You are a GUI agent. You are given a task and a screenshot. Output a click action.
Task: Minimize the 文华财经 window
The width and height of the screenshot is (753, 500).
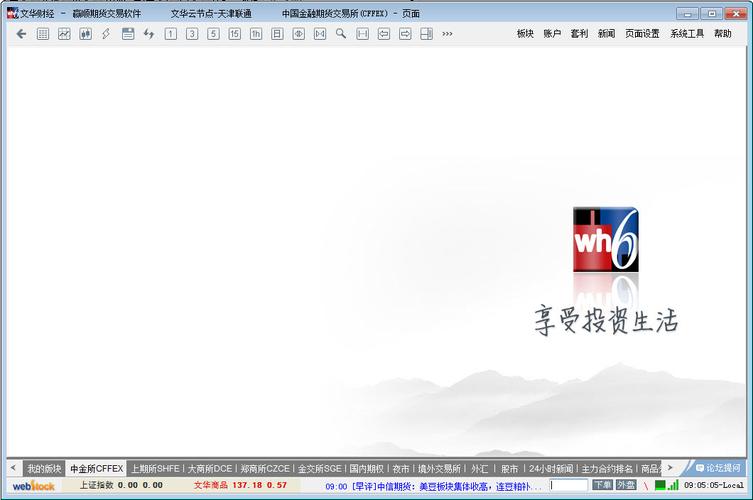tap(687, 13)
